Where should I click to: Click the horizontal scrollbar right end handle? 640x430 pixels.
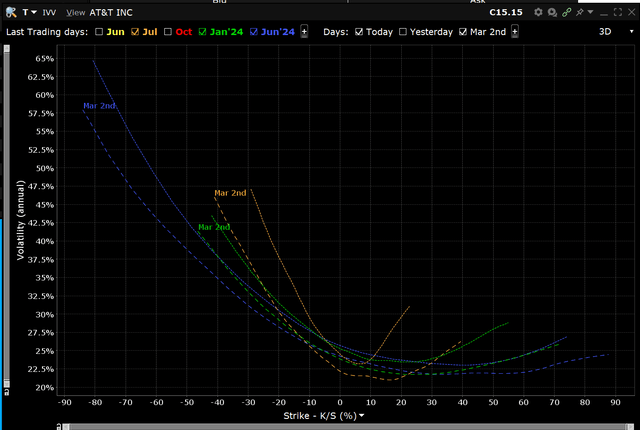click(631, 427)
